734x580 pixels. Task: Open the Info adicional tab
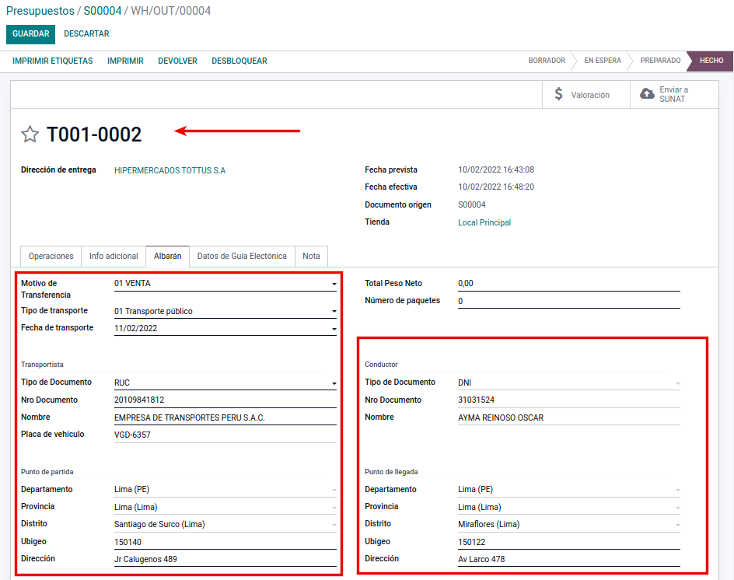coord(113,256)
